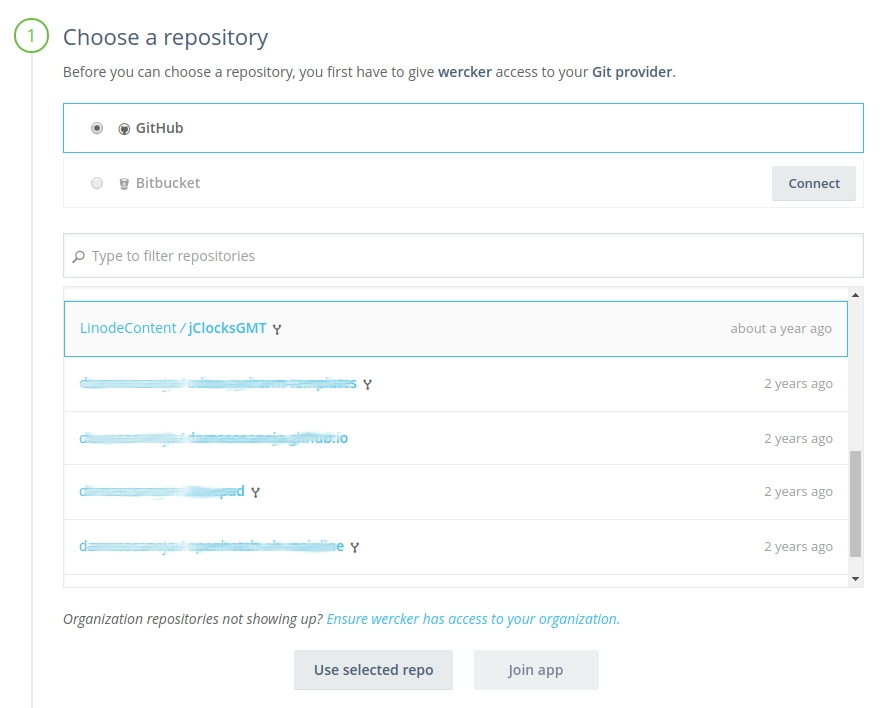Select the github.io repository row
Screen dimensions: 893x708
(450, 437)
